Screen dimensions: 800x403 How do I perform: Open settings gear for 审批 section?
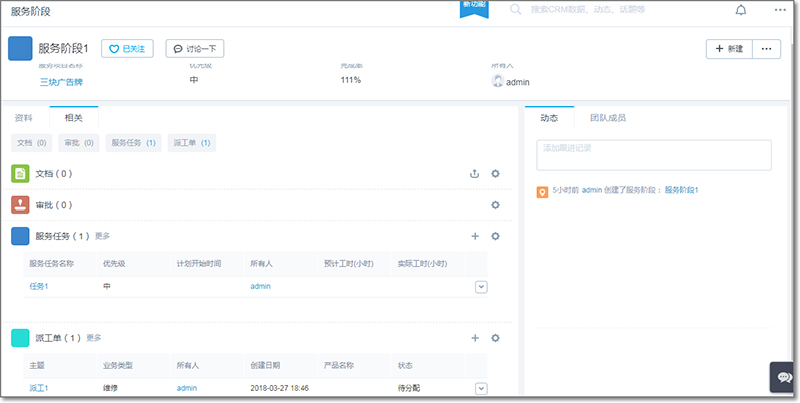(x=495, y=205)
